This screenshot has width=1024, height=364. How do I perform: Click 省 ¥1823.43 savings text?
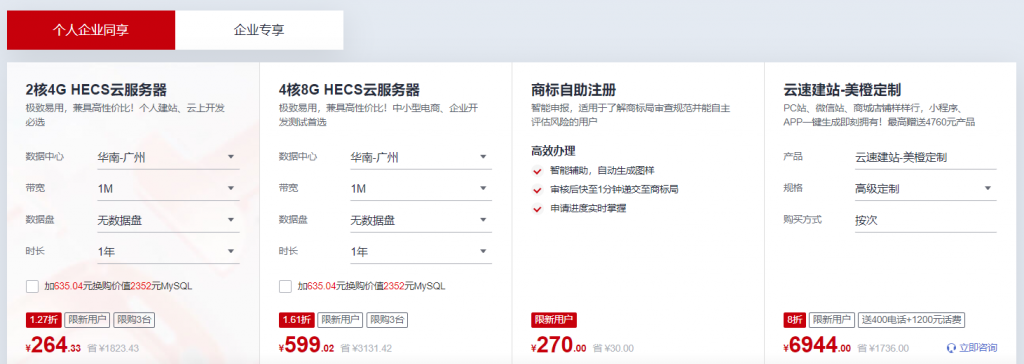pos(113,348)
